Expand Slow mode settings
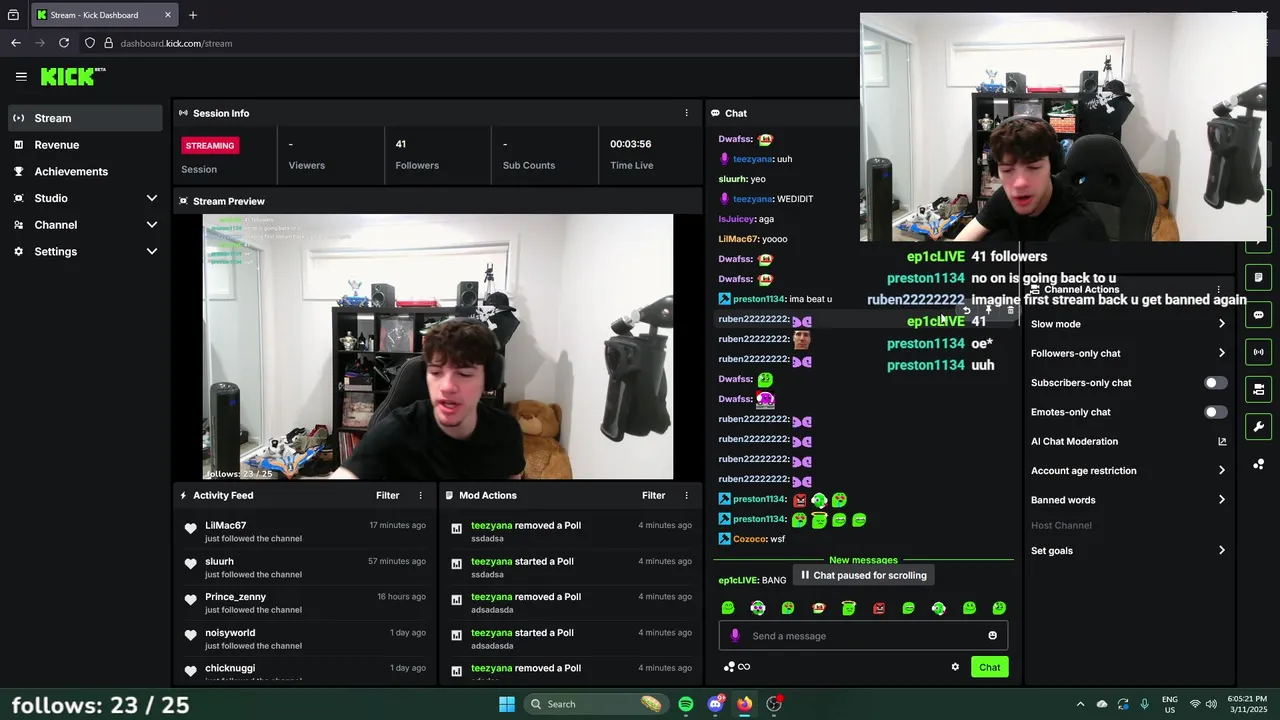Screen dimensions: 1280x720 pos(1128,324)
